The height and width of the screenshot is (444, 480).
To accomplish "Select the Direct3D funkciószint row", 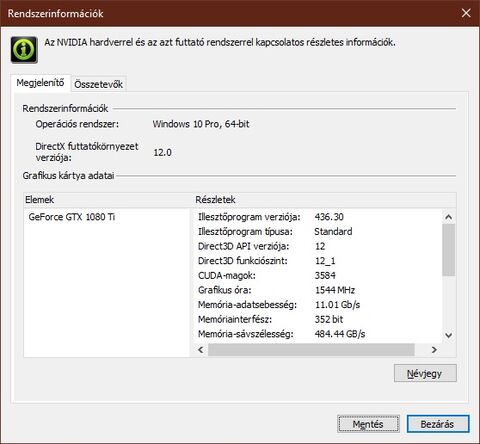I will 318,261.
